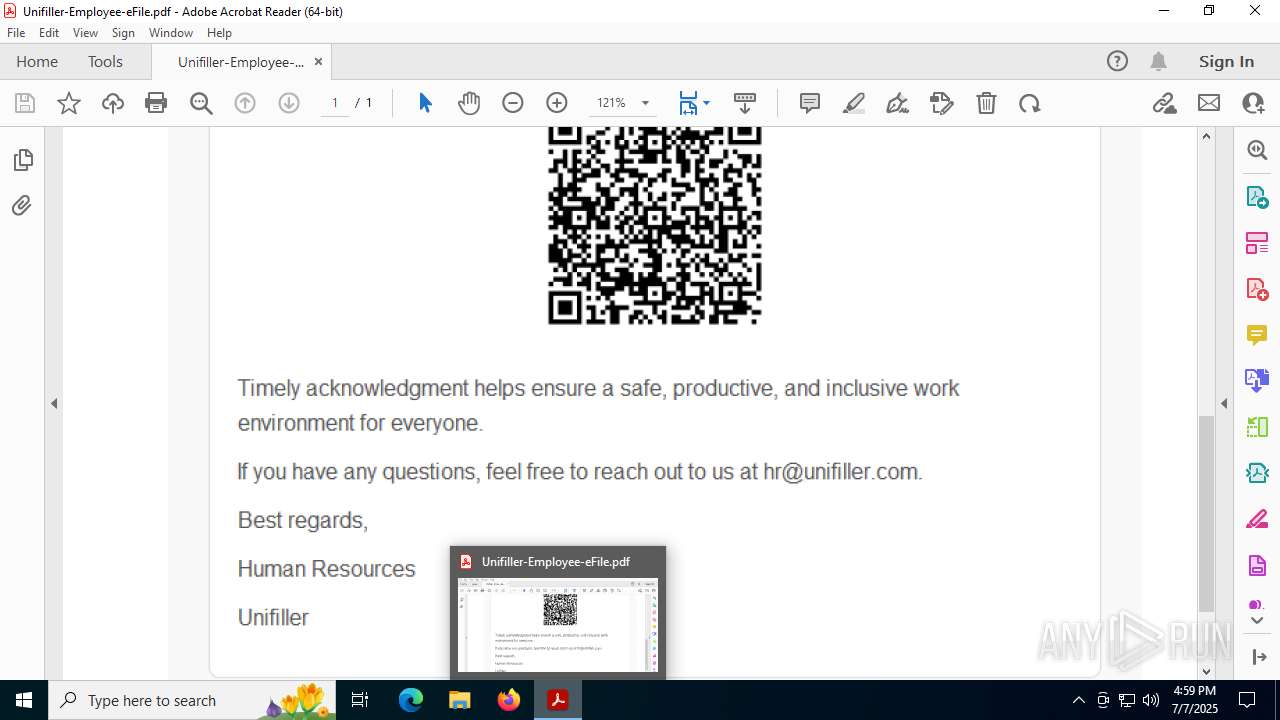Select the Highlight text pen tool
The height and width of the screenshot is (720, 1280).
[854, 103]
